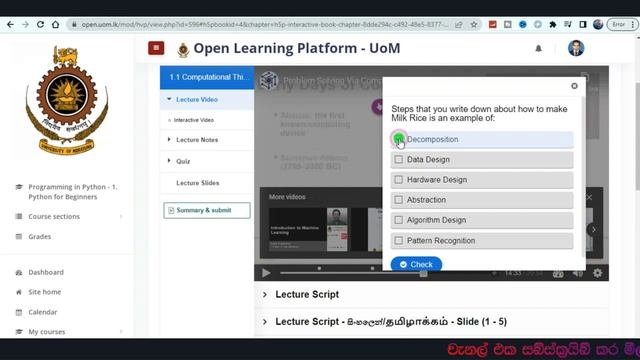Click the Check answer button

coord(416,264)
